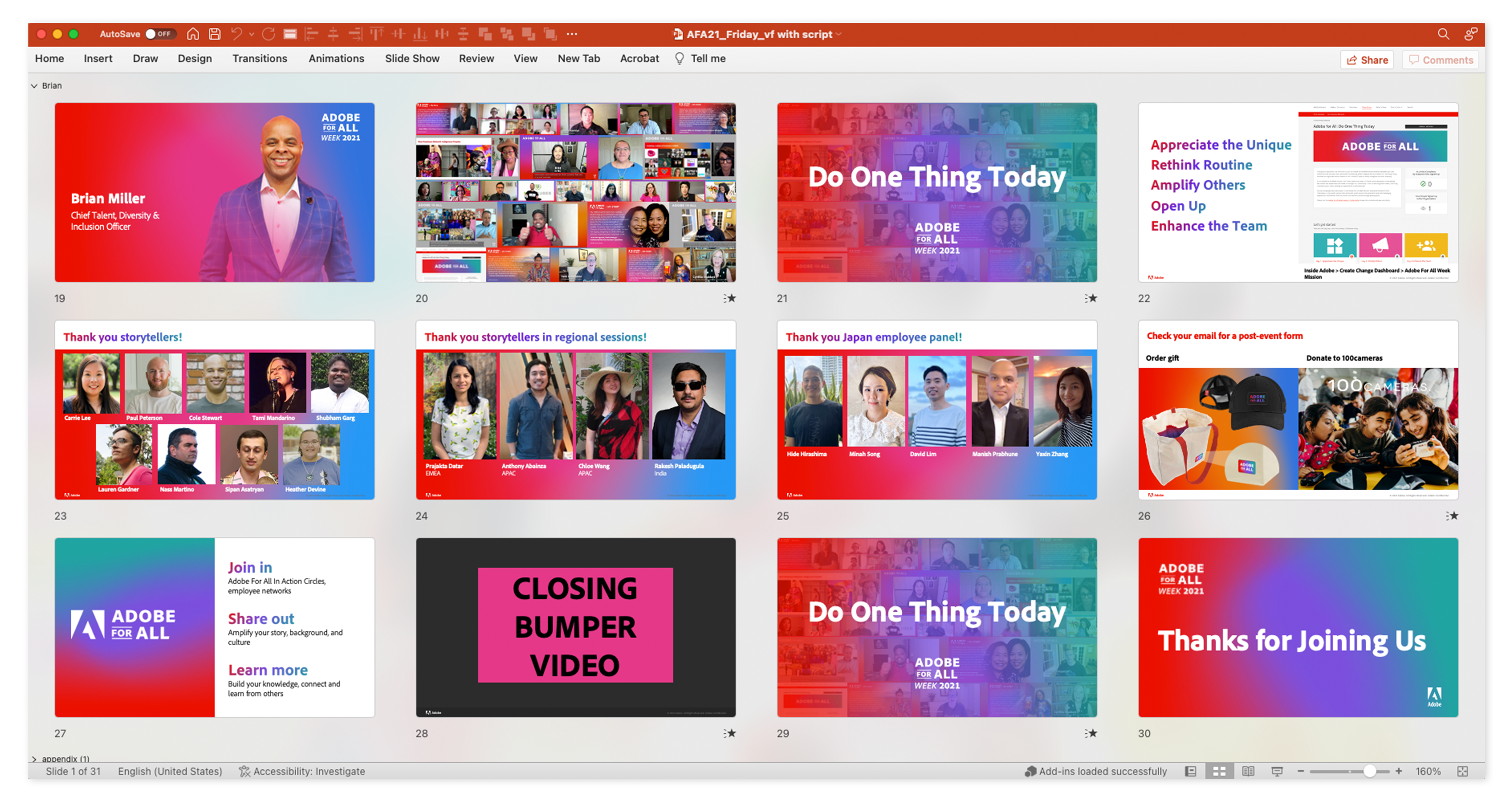This screenshot has width=1512, height=804.
Task: Select slide 19 Brian Miller thumbnail
Action: tap(215, 193)
